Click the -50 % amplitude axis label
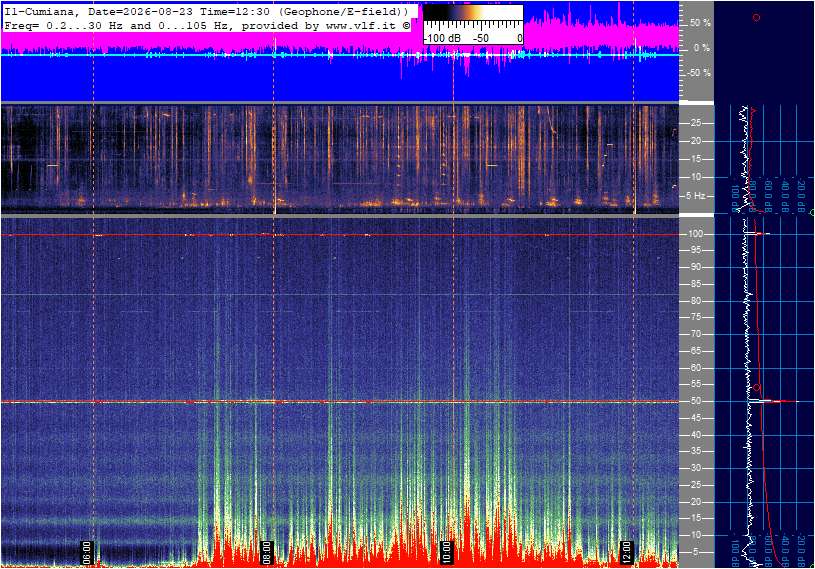Viewport: 815px width, 569px height. coord(699,73)
